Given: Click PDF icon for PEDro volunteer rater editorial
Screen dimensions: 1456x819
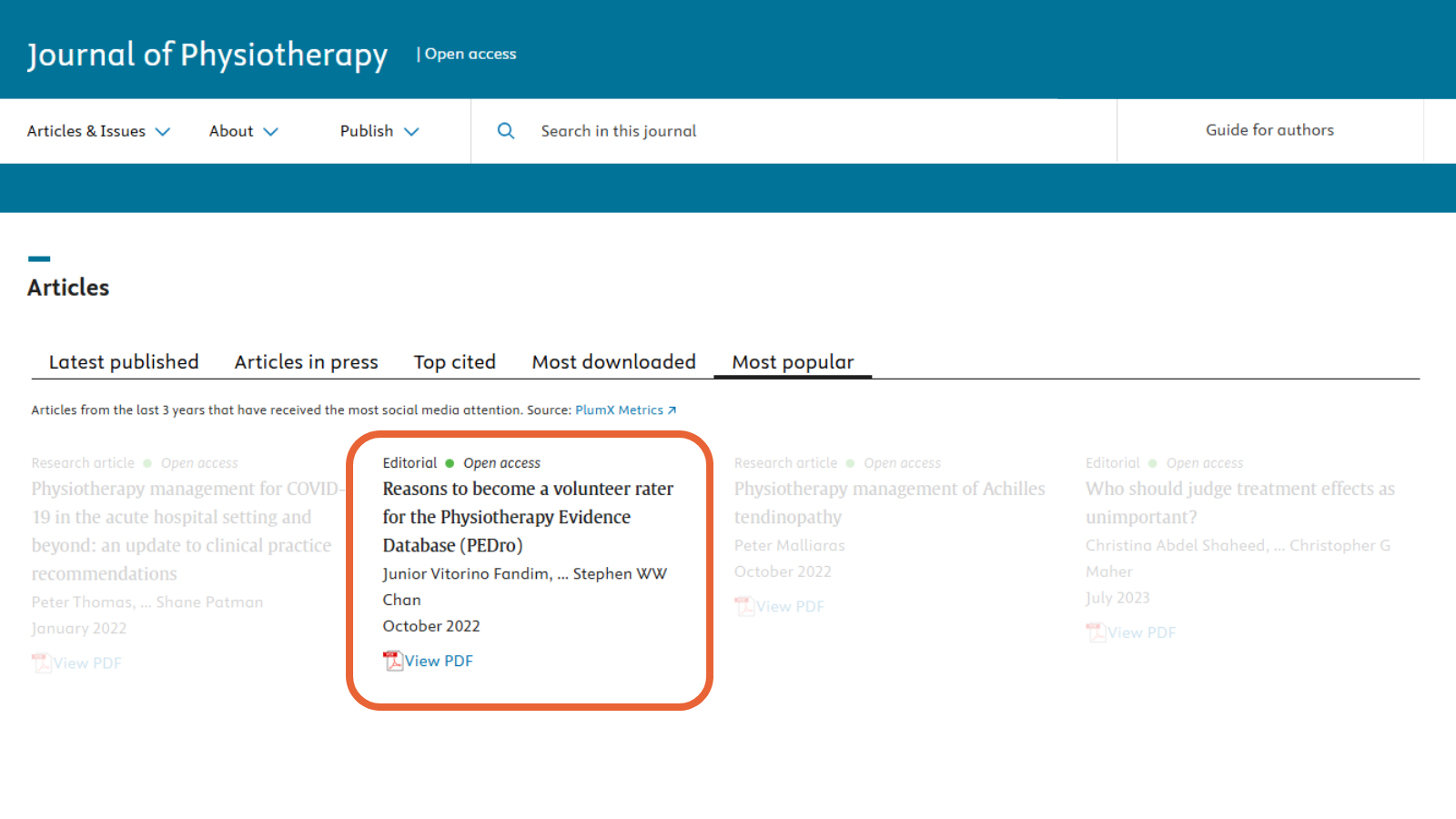Looking at the screenshot, I should pos(393,661).
